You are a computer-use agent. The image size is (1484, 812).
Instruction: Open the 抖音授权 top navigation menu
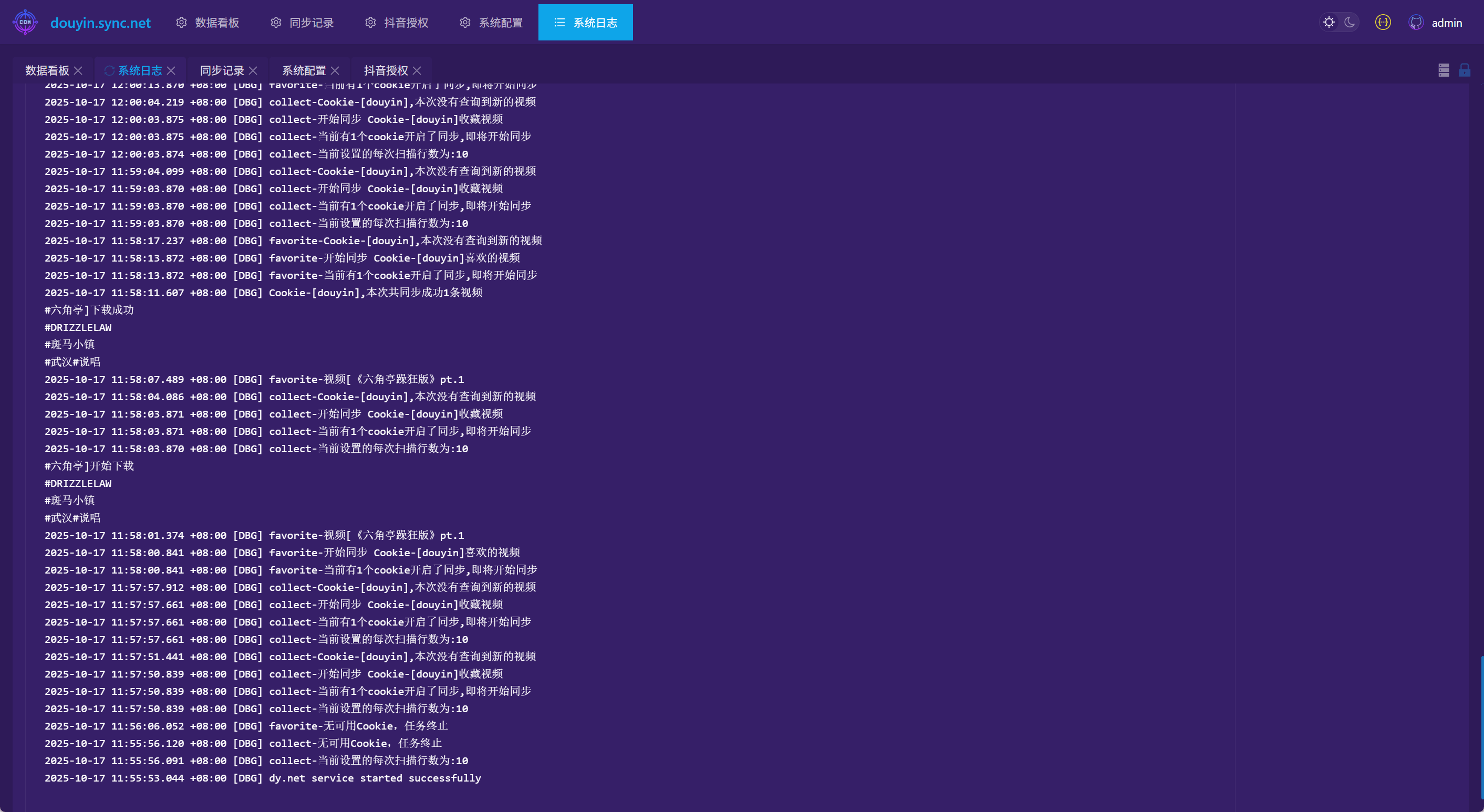point(397,23)
